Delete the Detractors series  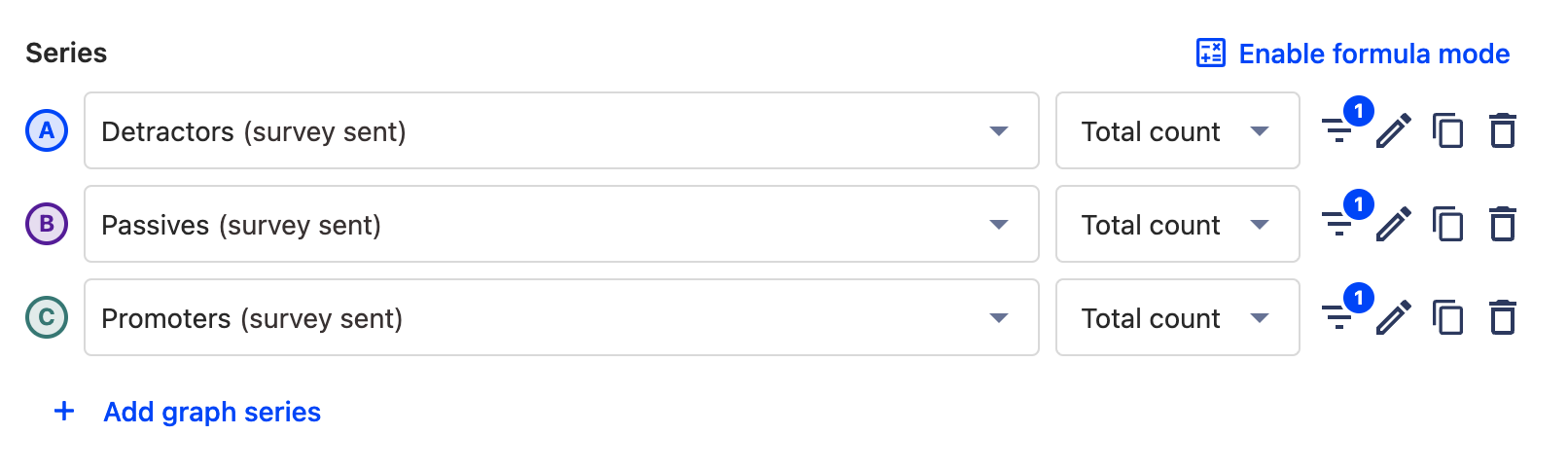pyautogui.click(x=1503, y=130)
